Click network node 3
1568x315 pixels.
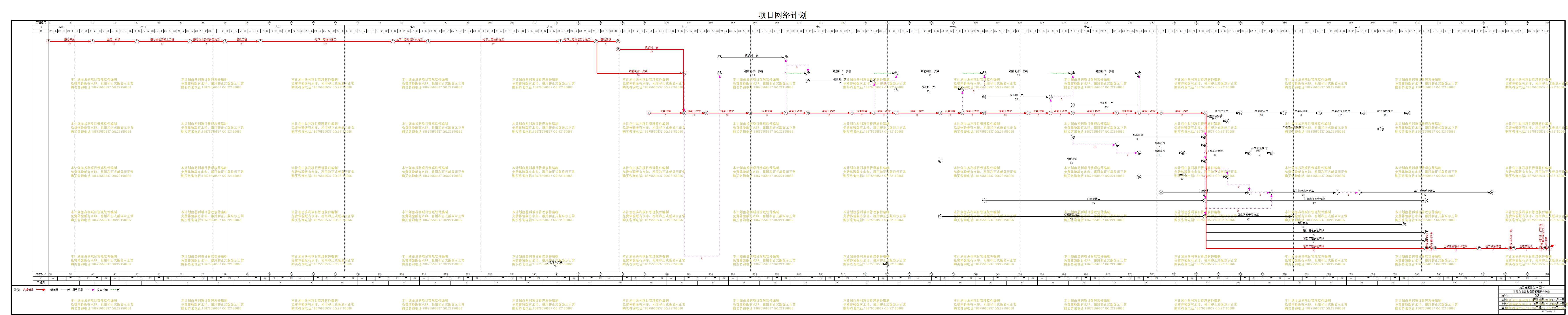137,41
